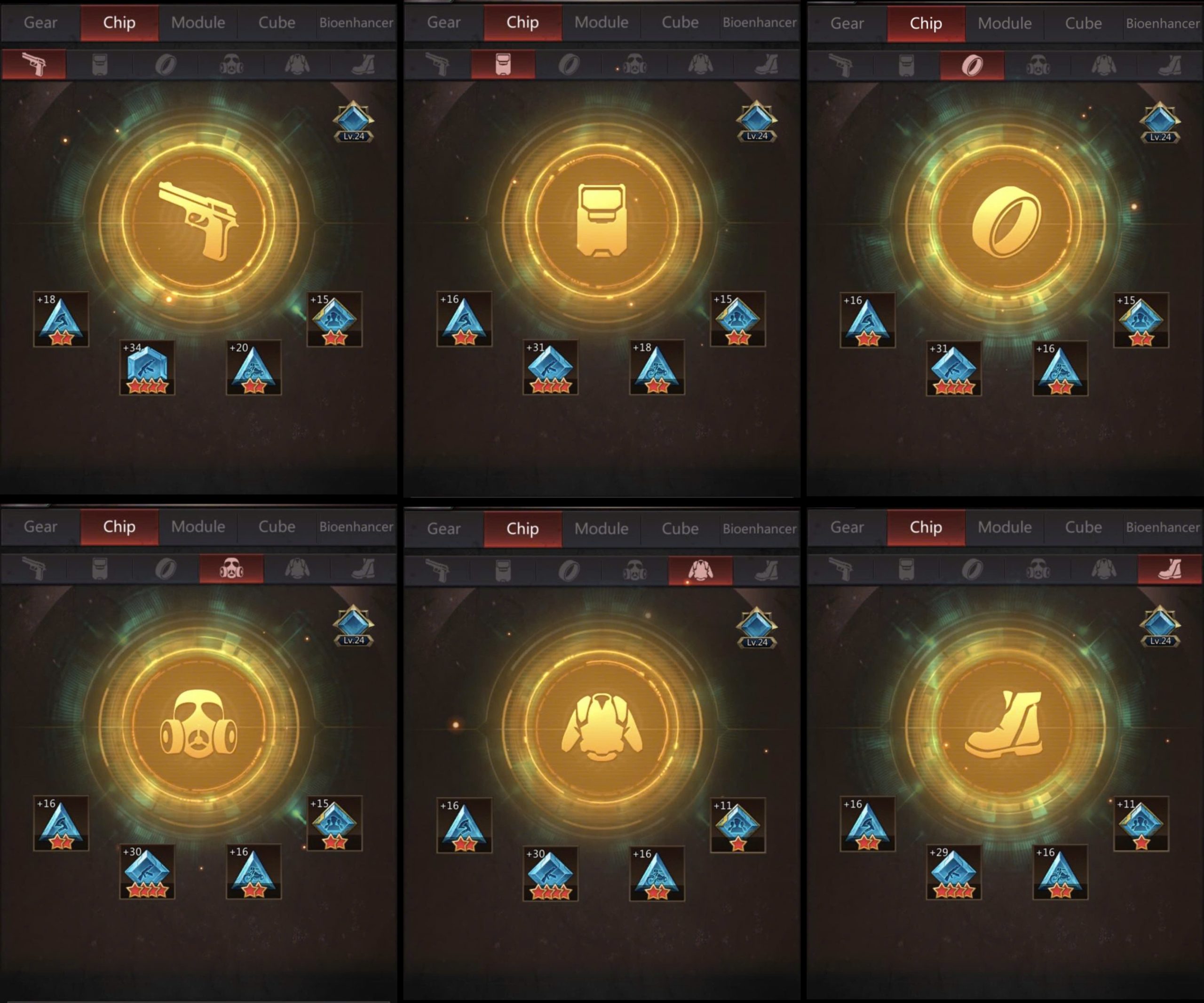
Task: Open the +20 two-star triangle chip
Action: point(253,367)
